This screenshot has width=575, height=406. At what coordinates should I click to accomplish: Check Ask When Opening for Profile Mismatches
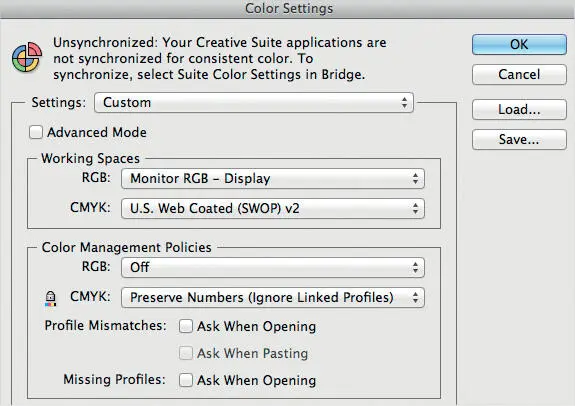tap(186, 326)
